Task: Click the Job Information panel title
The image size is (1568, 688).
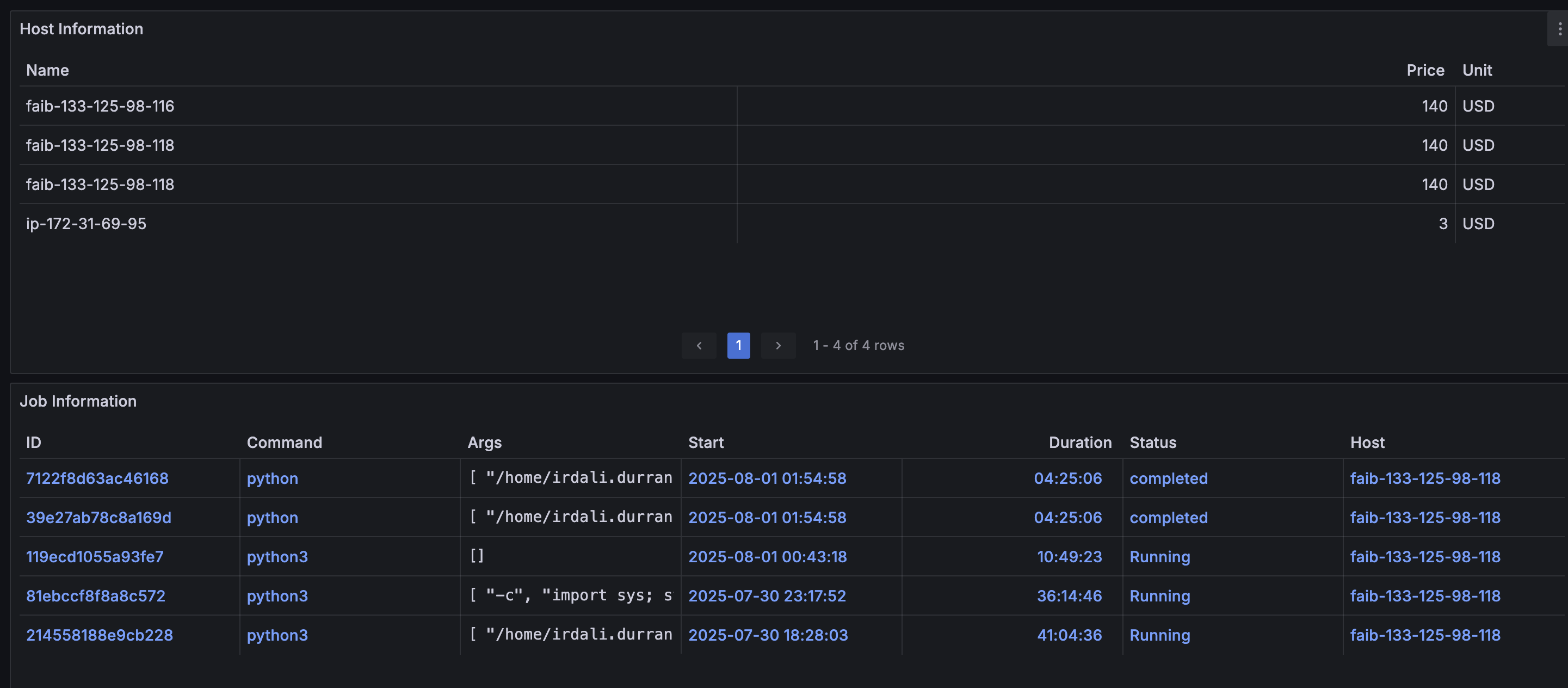Action: pyautogui.click(x=78, y=401)
